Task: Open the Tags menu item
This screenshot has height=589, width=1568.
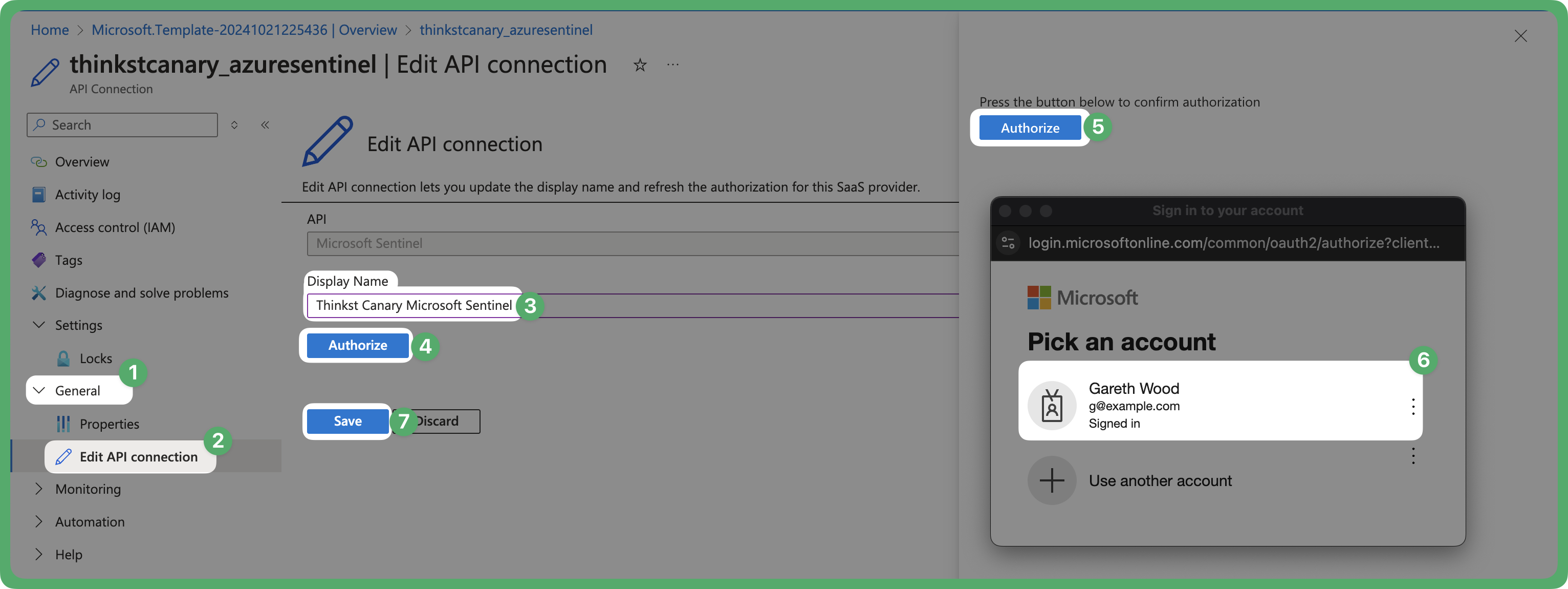Action: pyautogui.click(x=68, y=260)
